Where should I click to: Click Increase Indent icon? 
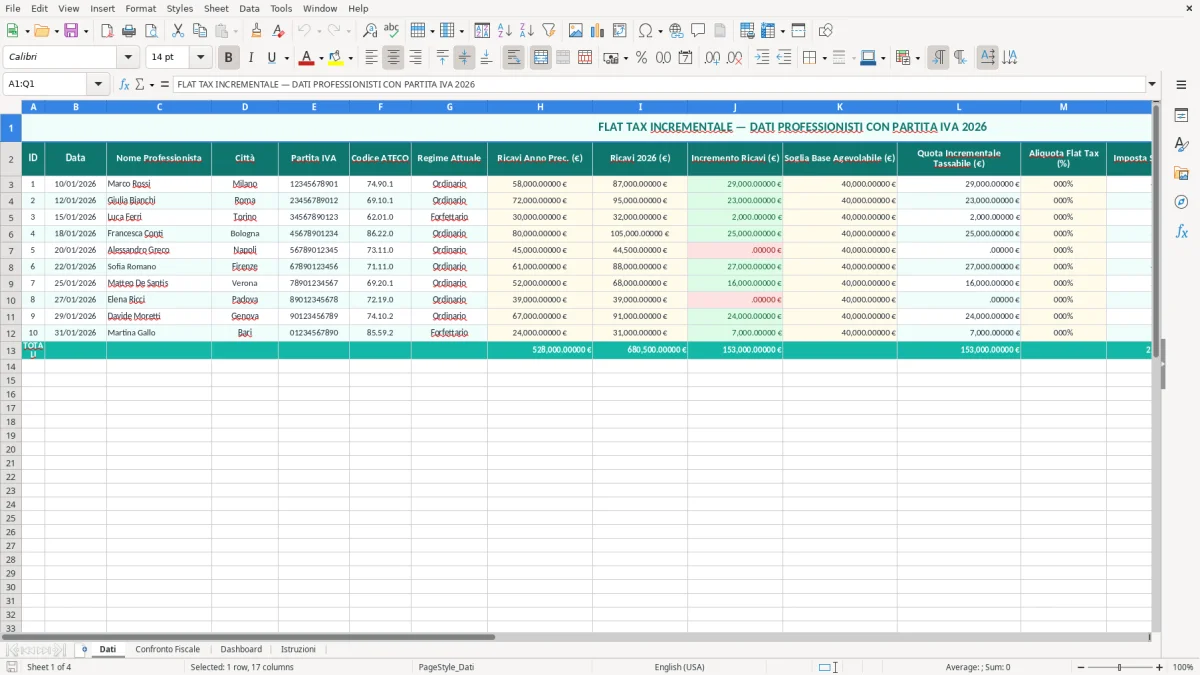click(x=762, y=58)
